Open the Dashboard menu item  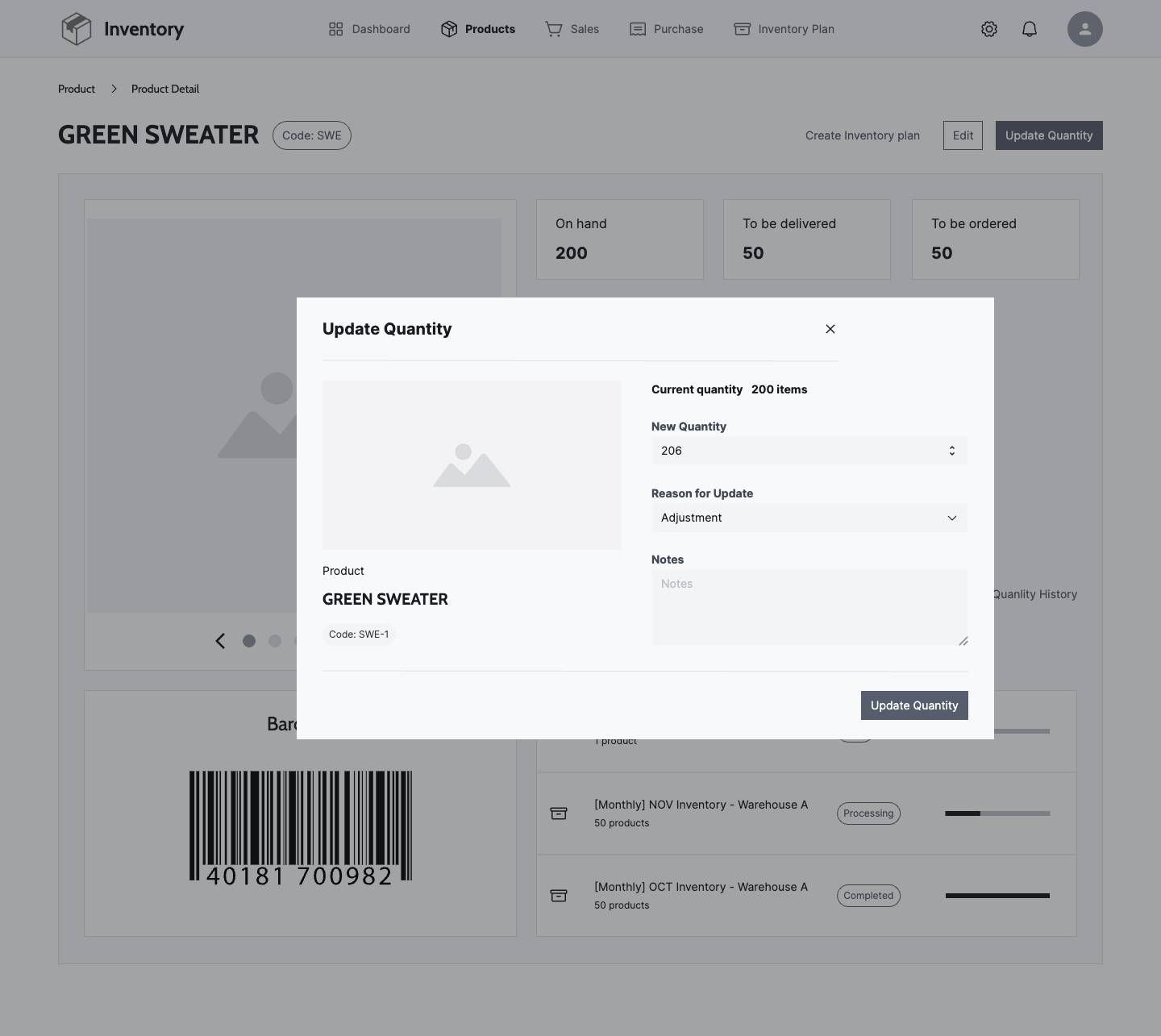click(x=369, y=29)
